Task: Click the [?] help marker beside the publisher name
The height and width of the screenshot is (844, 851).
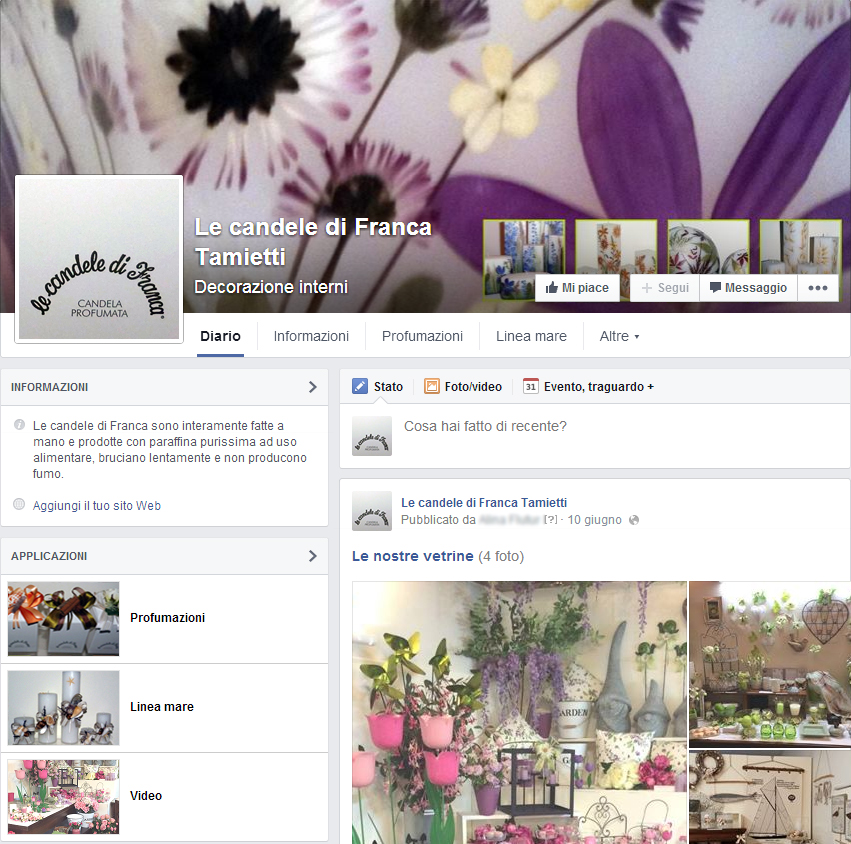Action: click(550, 519)
